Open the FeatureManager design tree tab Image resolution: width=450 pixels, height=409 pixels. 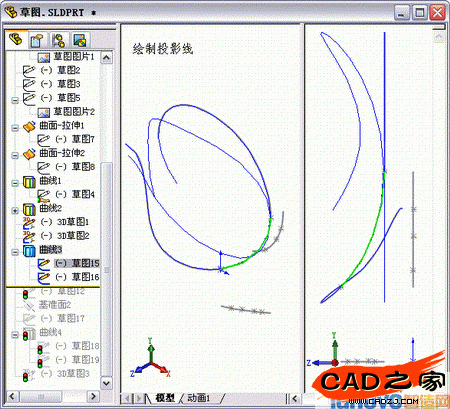[16, 40]
